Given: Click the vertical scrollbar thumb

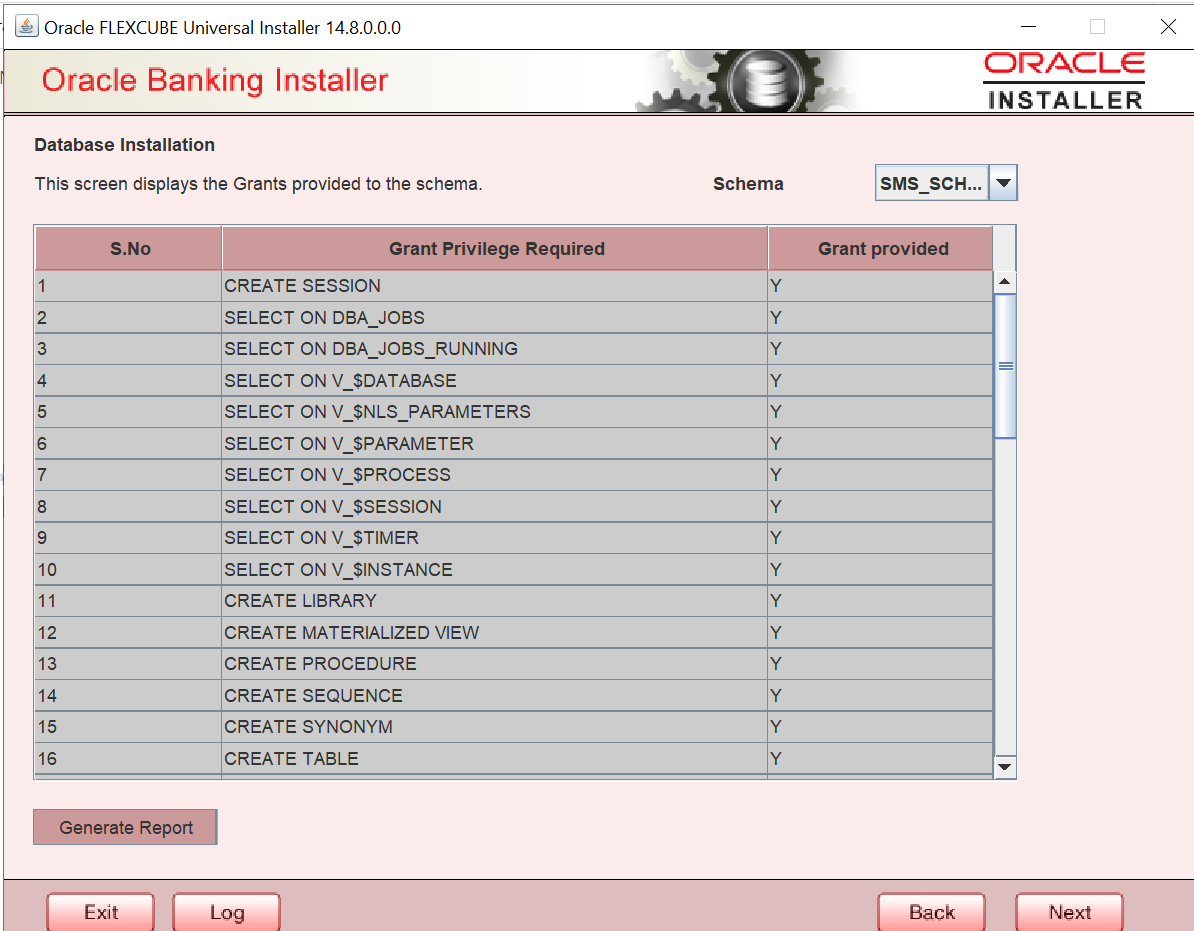Looking at the screenshot, I should pos(1005,366).
